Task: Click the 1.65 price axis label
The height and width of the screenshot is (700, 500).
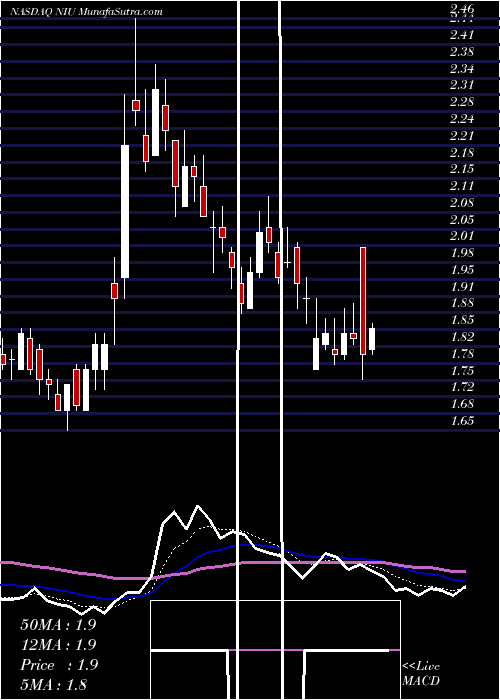Action: coord(461,421)
